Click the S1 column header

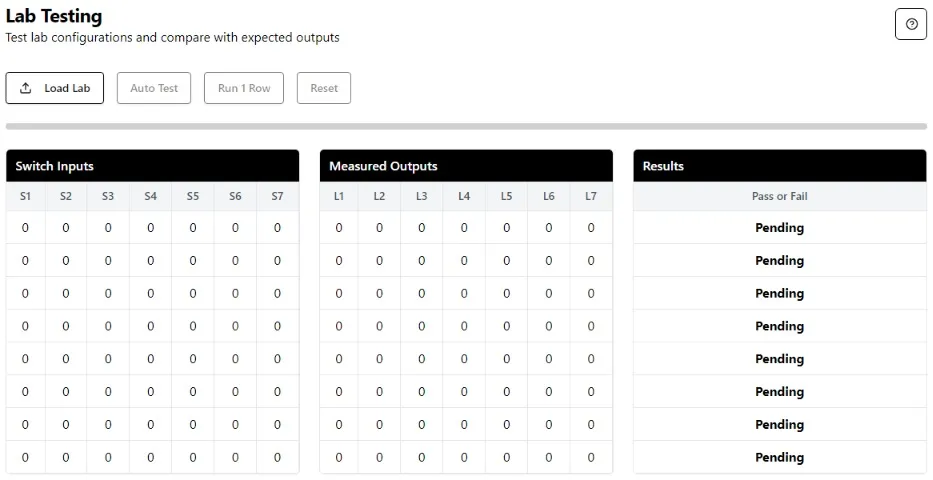pyautogui.click(x=26, y=197)
